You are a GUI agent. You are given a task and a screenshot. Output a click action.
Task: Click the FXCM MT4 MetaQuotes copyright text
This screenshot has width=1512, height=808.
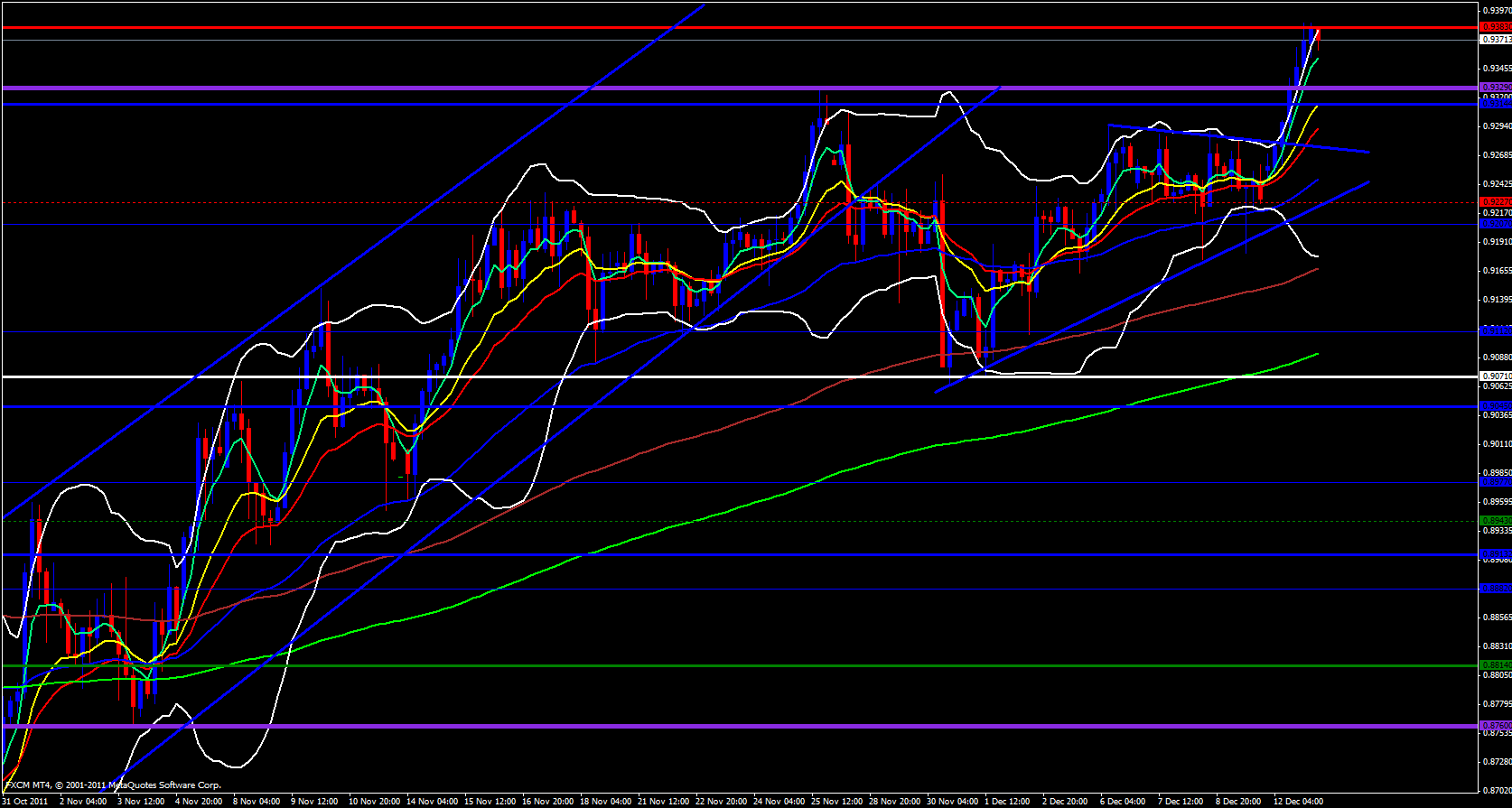(113, 785)
